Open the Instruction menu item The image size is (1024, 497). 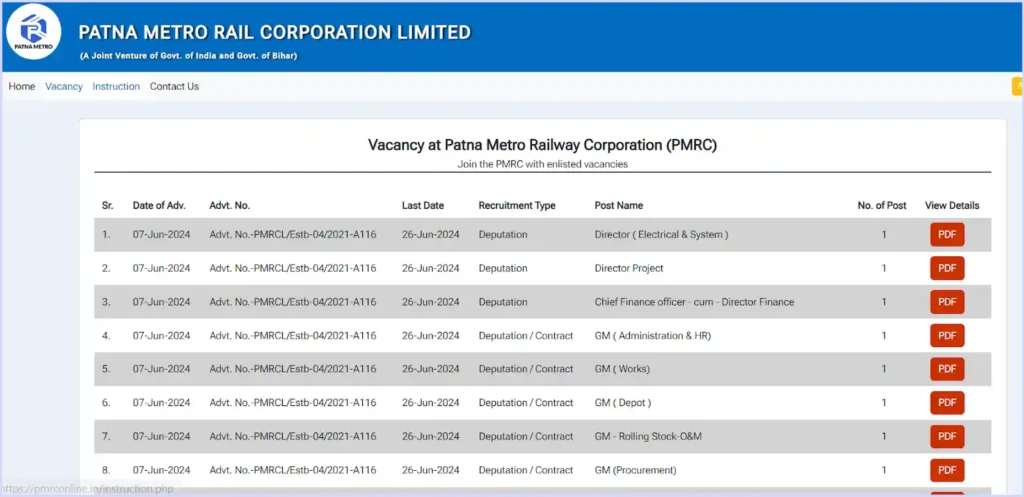pyautogui.click(x=116, y=86)
